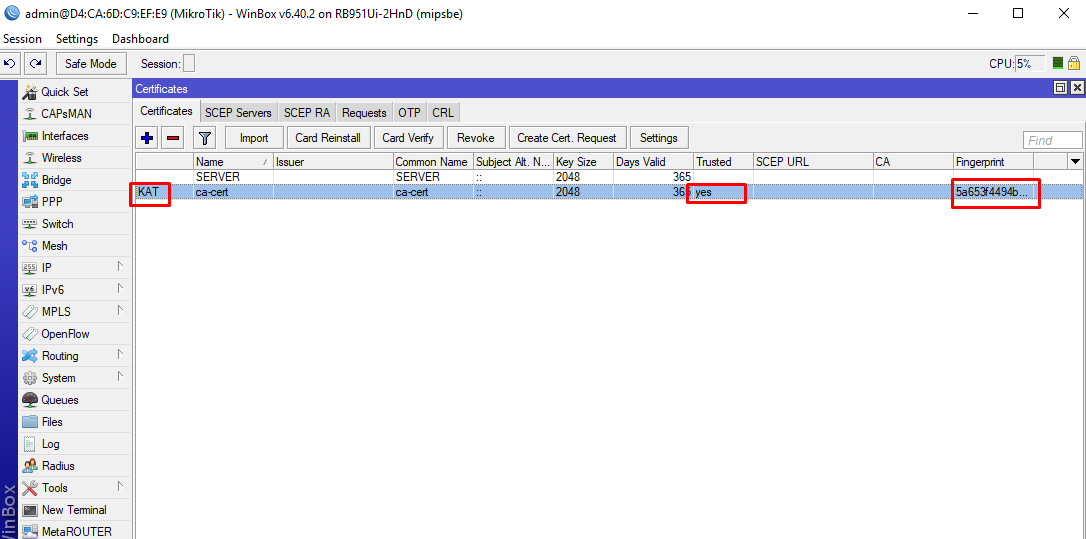The width and height of the screenshot is (1086, 539).
Task: Click the IPv6 menu icon
Action: [x=30, y=290]
